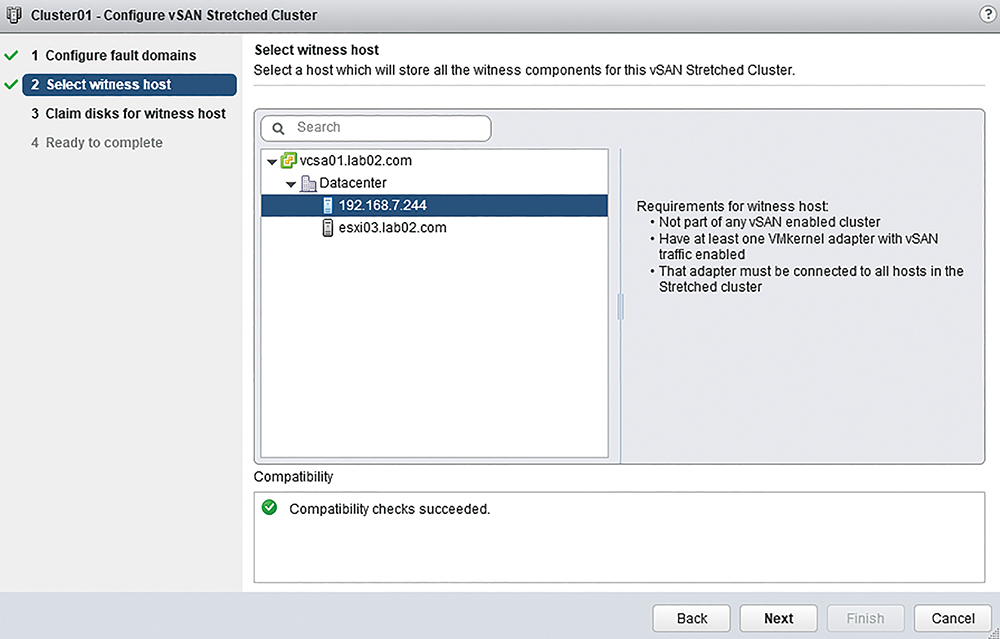The image size is (1000, 639).
Task: Click the 'Select witness host' page heading
Action: [316, 50]
